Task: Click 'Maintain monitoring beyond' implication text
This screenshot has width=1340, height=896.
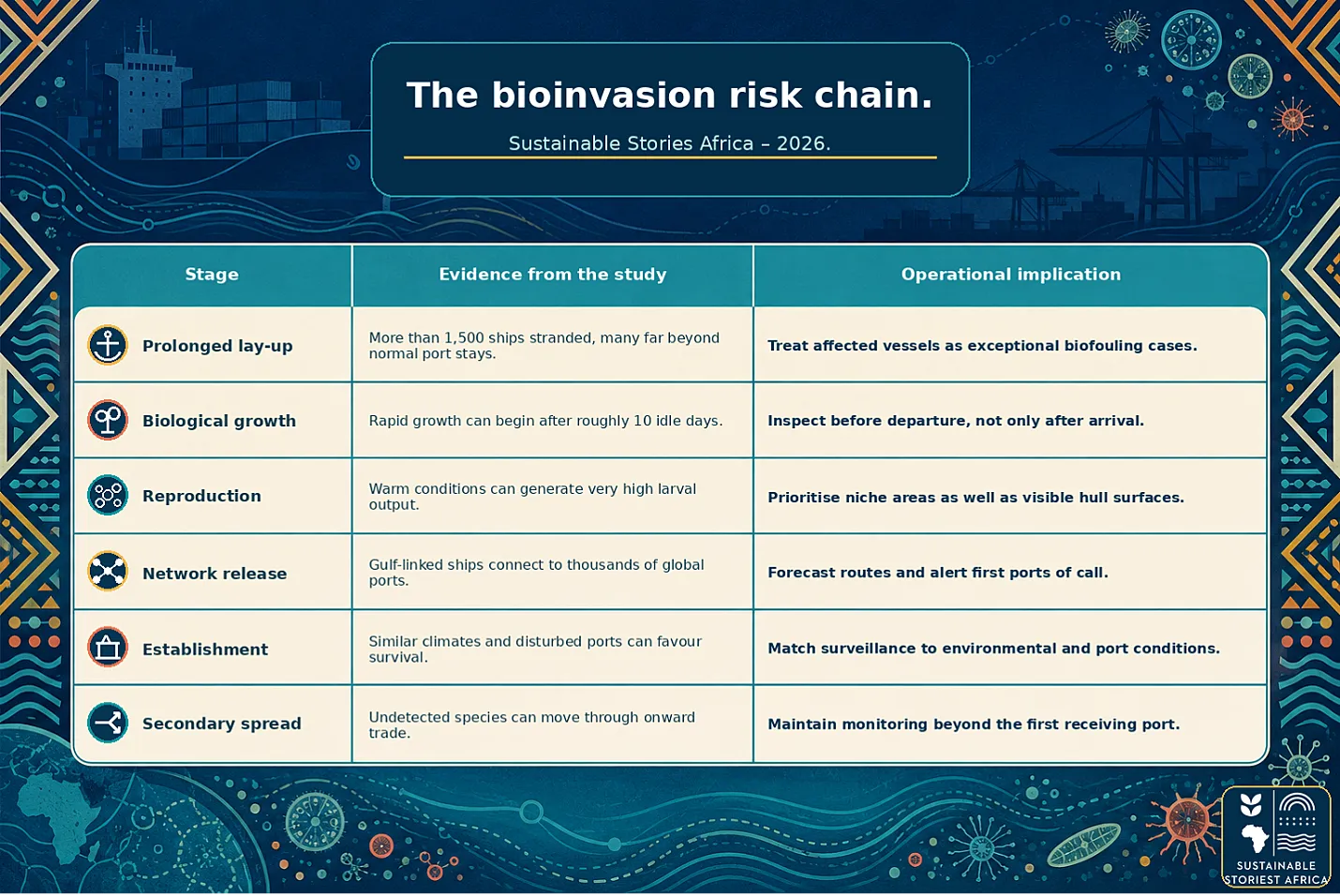Action: point(974,724)
